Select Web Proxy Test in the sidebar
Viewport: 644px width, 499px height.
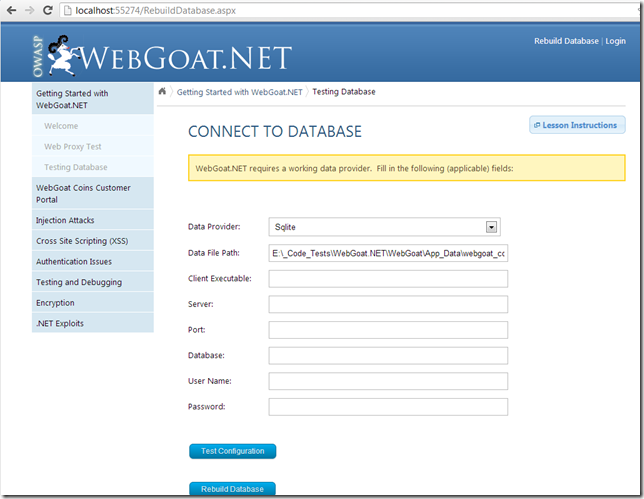tap(93, 146)
